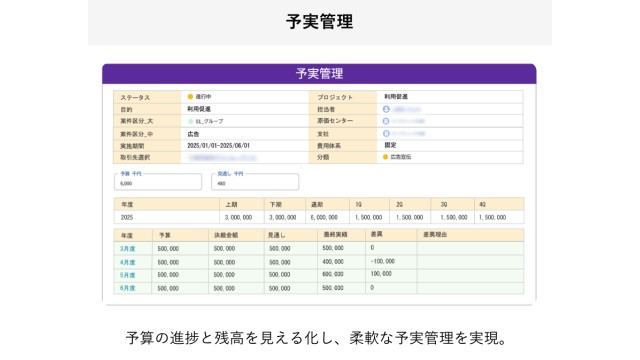Open the 3月度 row link

tap(127, 249)
